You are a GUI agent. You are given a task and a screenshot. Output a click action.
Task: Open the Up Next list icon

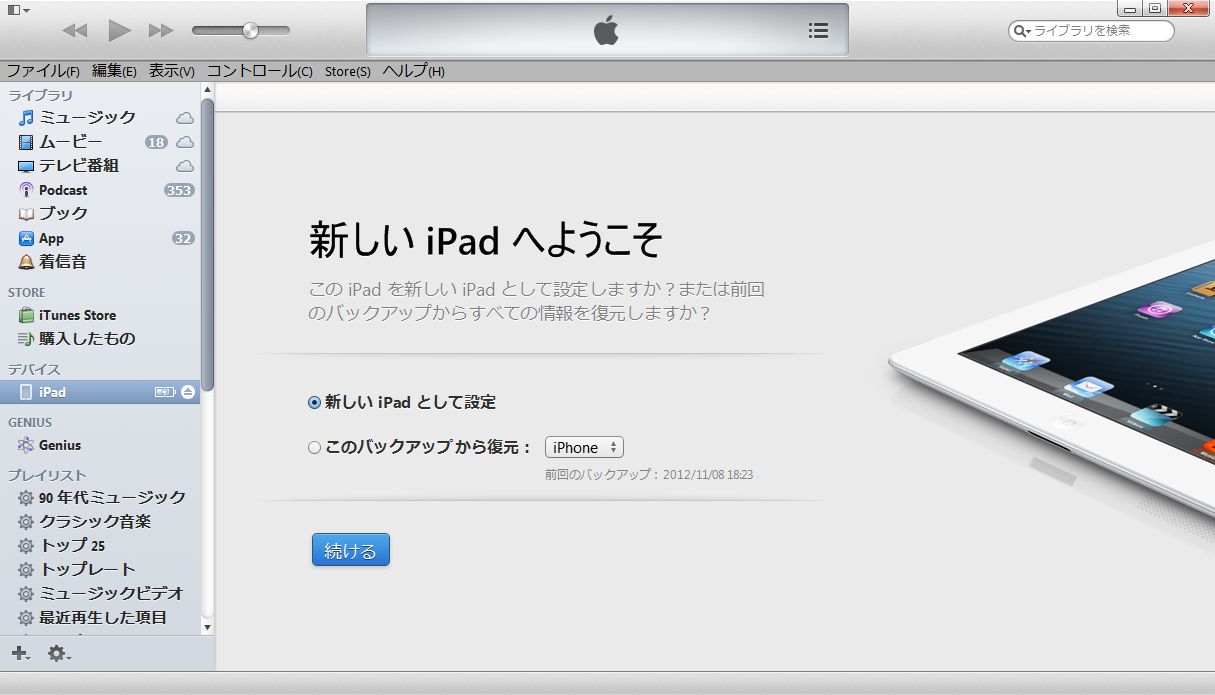(x=818, y=30)
